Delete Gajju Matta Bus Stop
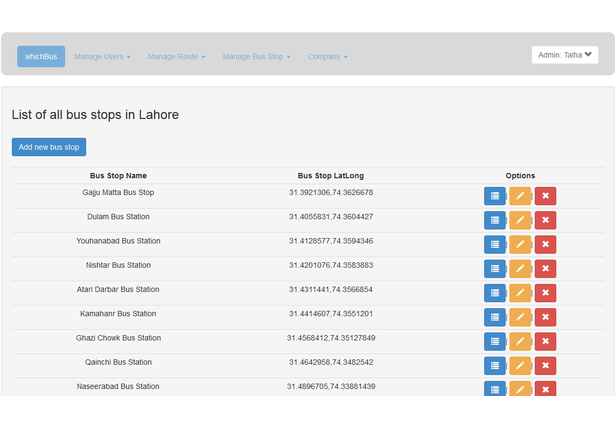The width and height of the screenshot is (615, 424). coord(545,196)
